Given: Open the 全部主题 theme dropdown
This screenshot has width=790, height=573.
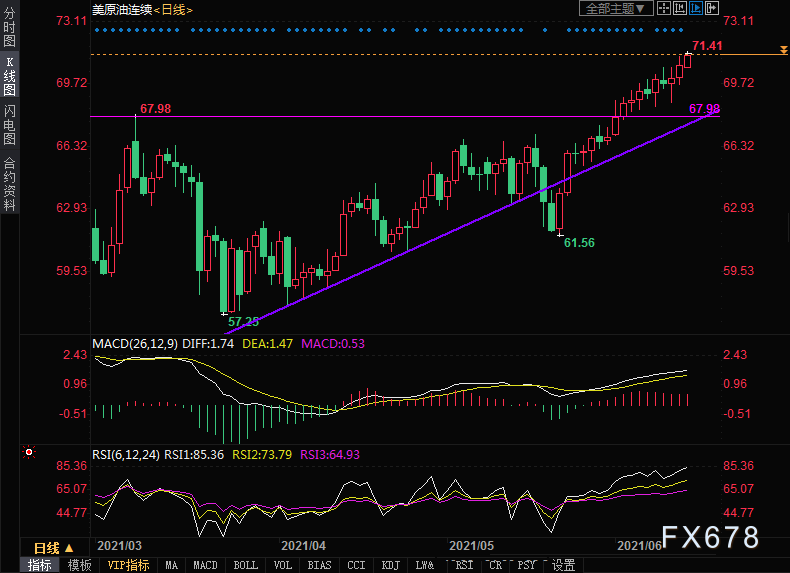Looking at the screenshot, I should click(x=616, y=9).
